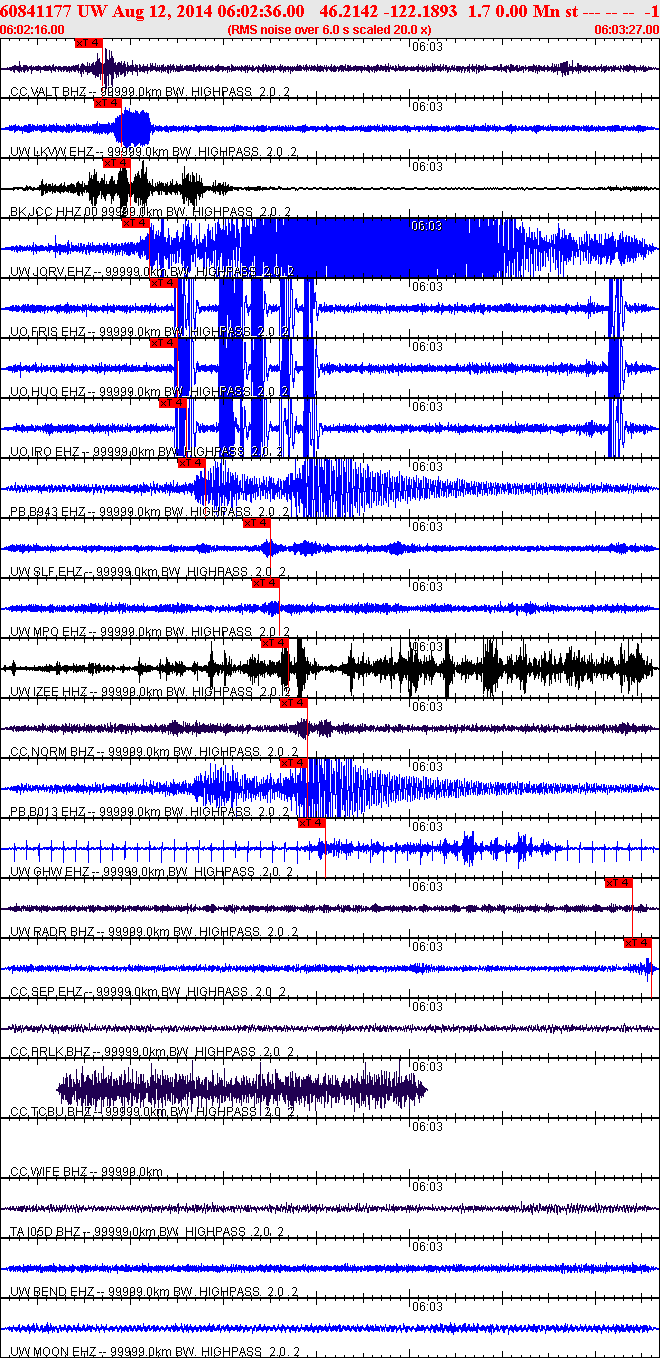Click the red pick marker on the UO.FRIS trace
Viewport: 660px width, 1358px height.
(x=163, y=282)
